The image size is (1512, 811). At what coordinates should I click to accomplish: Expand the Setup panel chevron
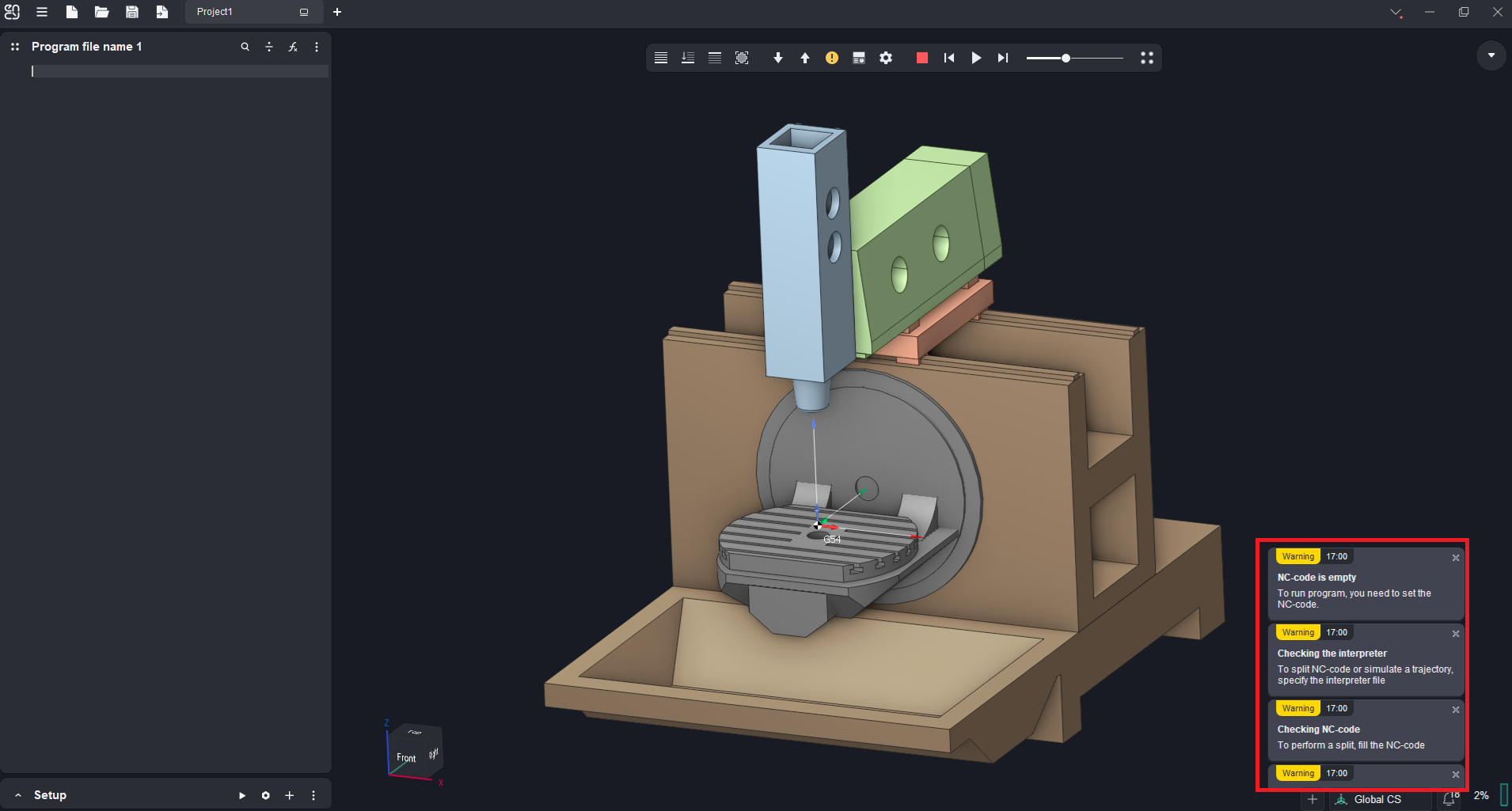tap(18, 795)
